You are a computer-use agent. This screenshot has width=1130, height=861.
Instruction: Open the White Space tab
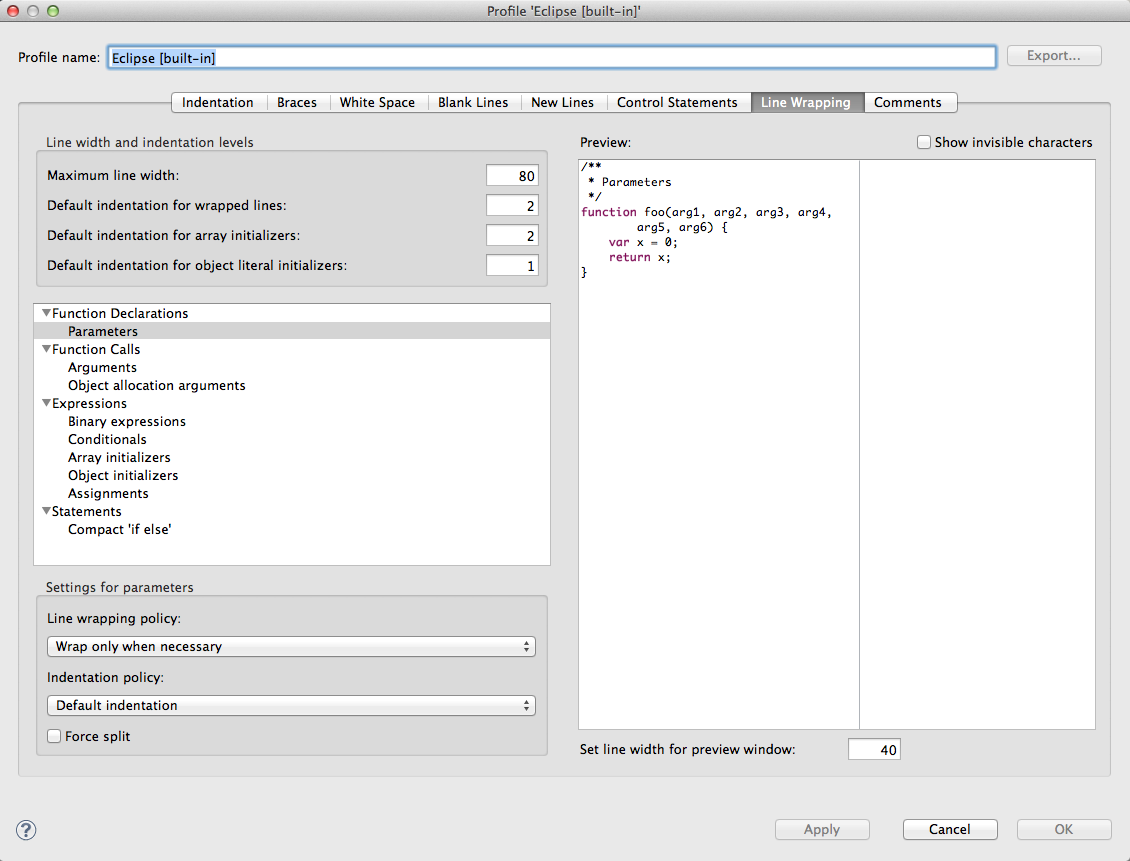tap(377, 103)
